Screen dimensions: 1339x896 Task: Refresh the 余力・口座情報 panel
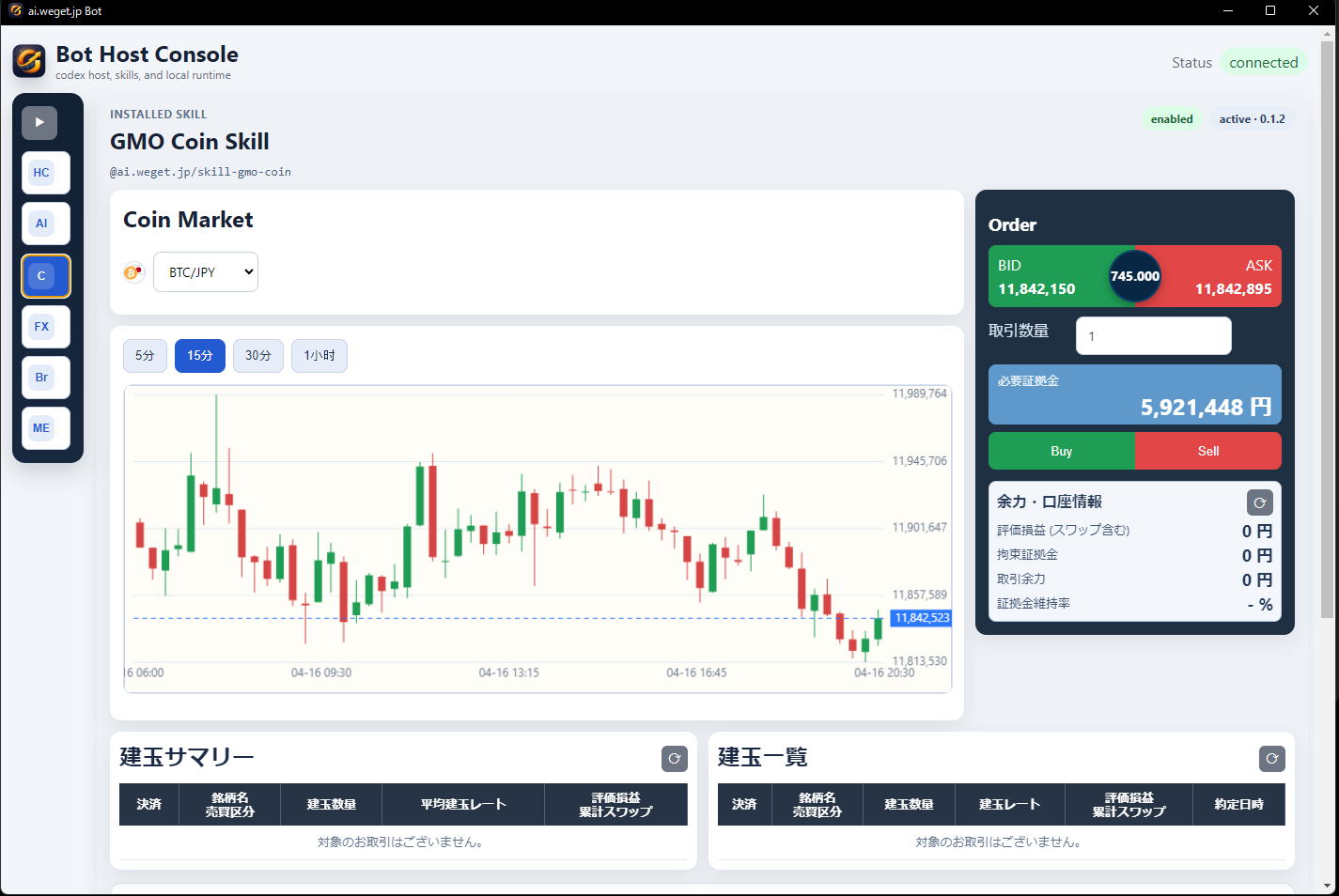(x=1259, y=503)
